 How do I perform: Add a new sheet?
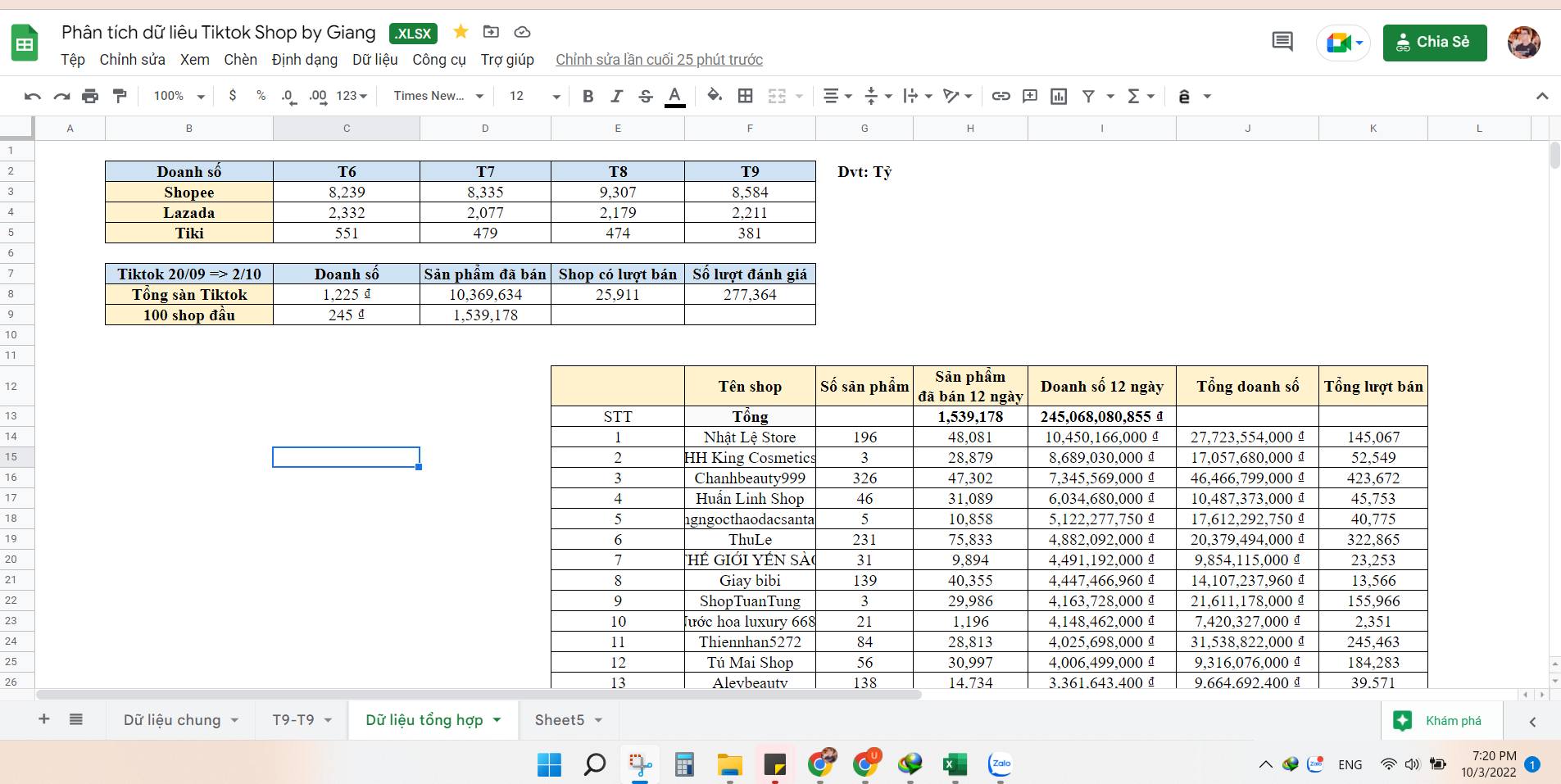tap(44, 719)
